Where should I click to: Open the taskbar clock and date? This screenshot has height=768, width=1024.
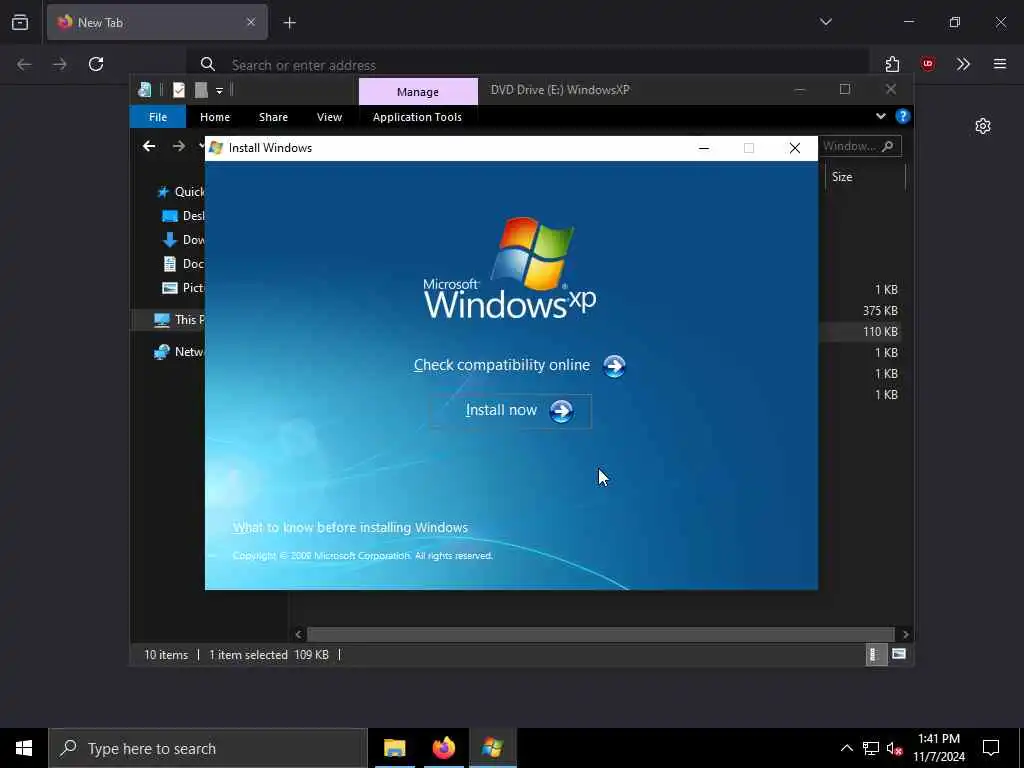click(x=939, y=748)
